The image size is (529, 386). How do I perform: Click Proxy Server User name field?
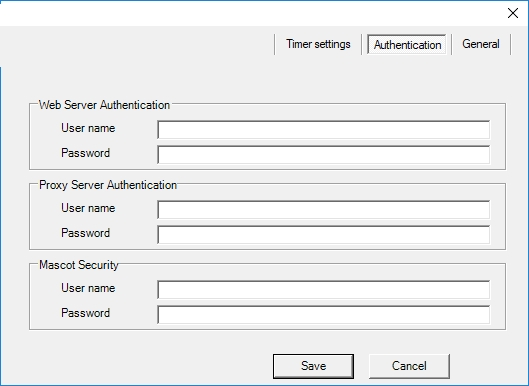click(x=324, y=210)
